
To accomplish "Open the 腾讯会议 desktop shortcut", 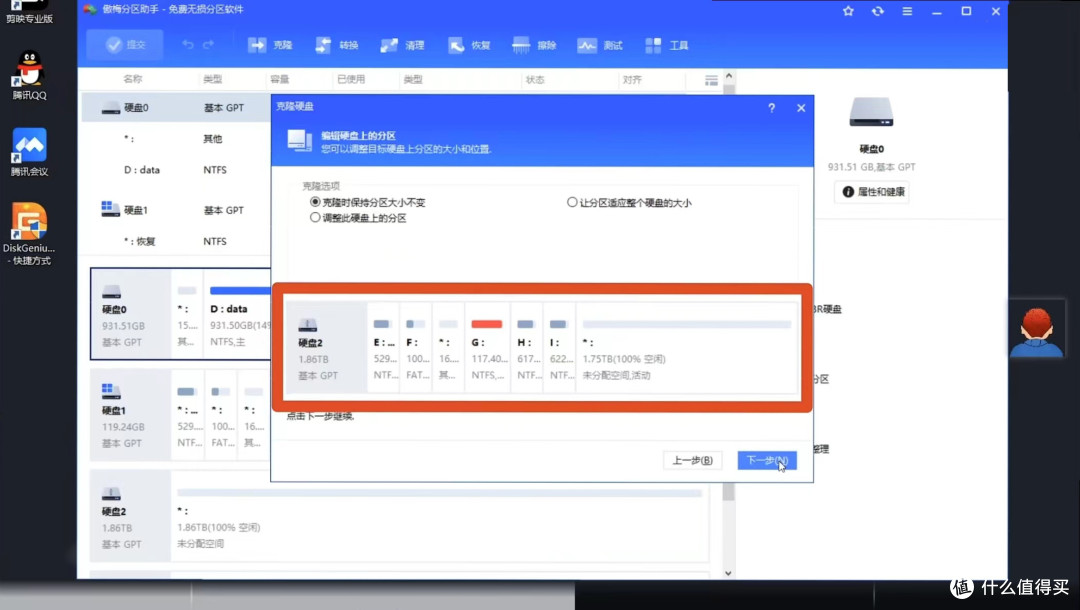I will (29, 152).
